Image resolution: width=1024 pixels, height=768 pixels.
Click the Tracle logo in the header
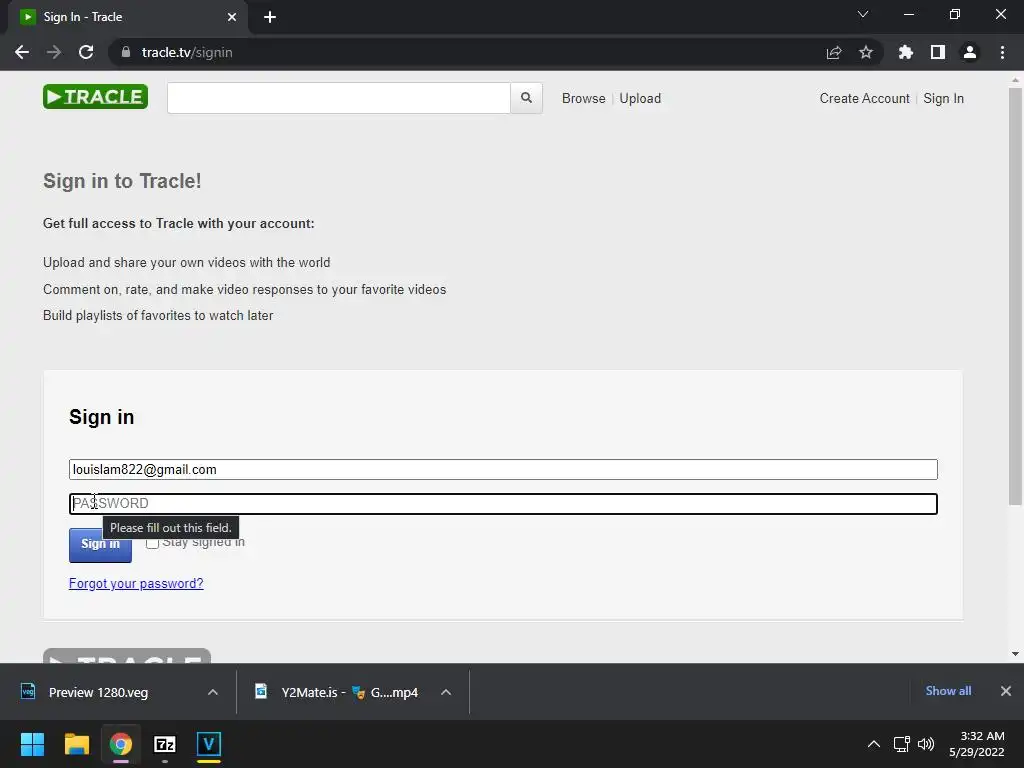pyautogui.click(x=95, y=97)
